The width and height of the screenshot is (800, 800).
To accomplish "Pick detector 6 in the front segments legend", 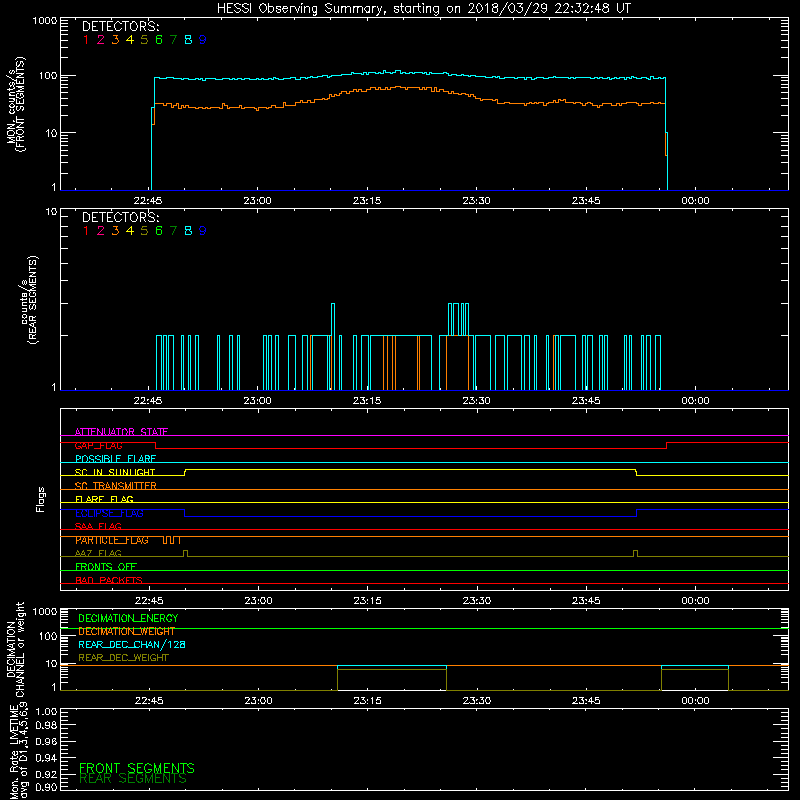I will 159,40.
